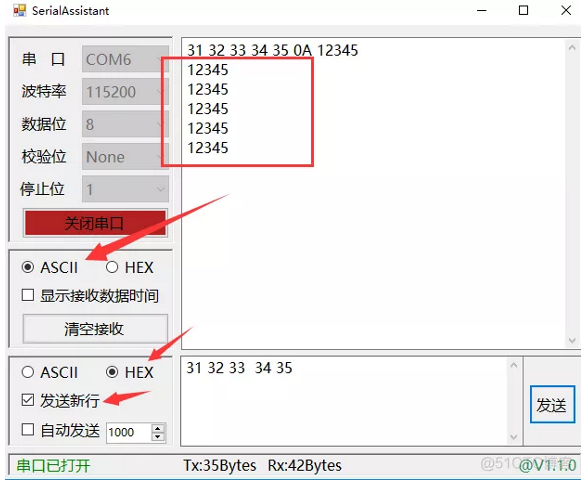
Task: Click send box scrollbar down arrow
Action: coord(514,437)
